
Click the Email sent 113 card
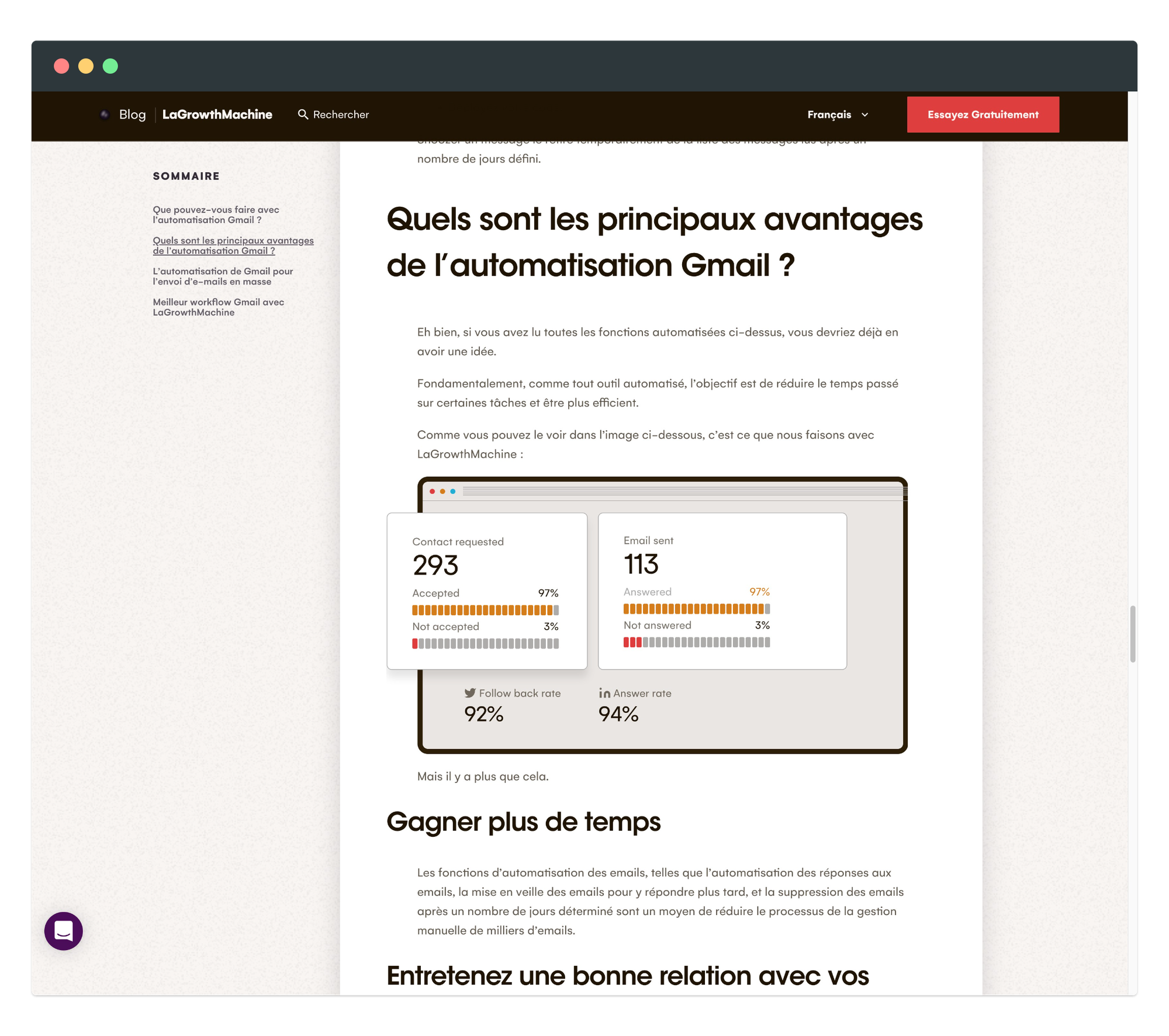[722, 591]
